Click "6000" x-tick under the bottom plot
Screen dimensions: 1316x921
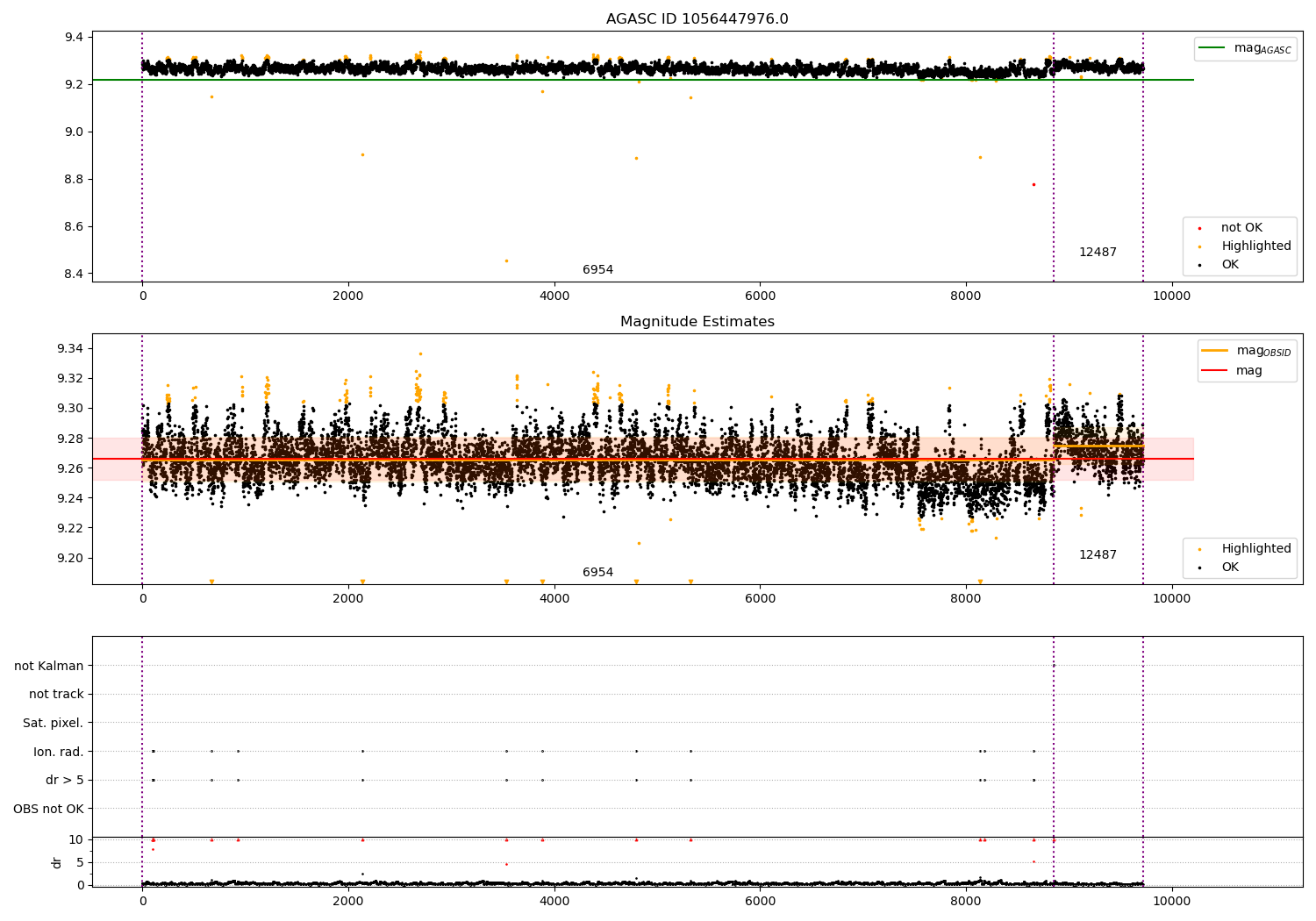tap(760, 902)
